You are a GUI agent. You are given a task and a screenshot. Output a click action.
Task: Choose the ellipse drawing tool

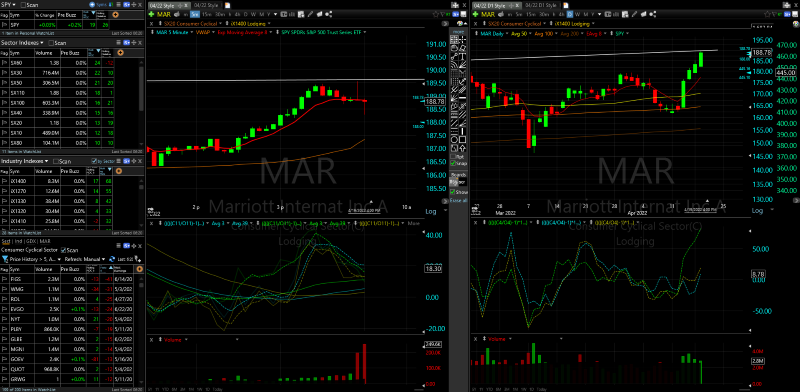coord(455,139)
